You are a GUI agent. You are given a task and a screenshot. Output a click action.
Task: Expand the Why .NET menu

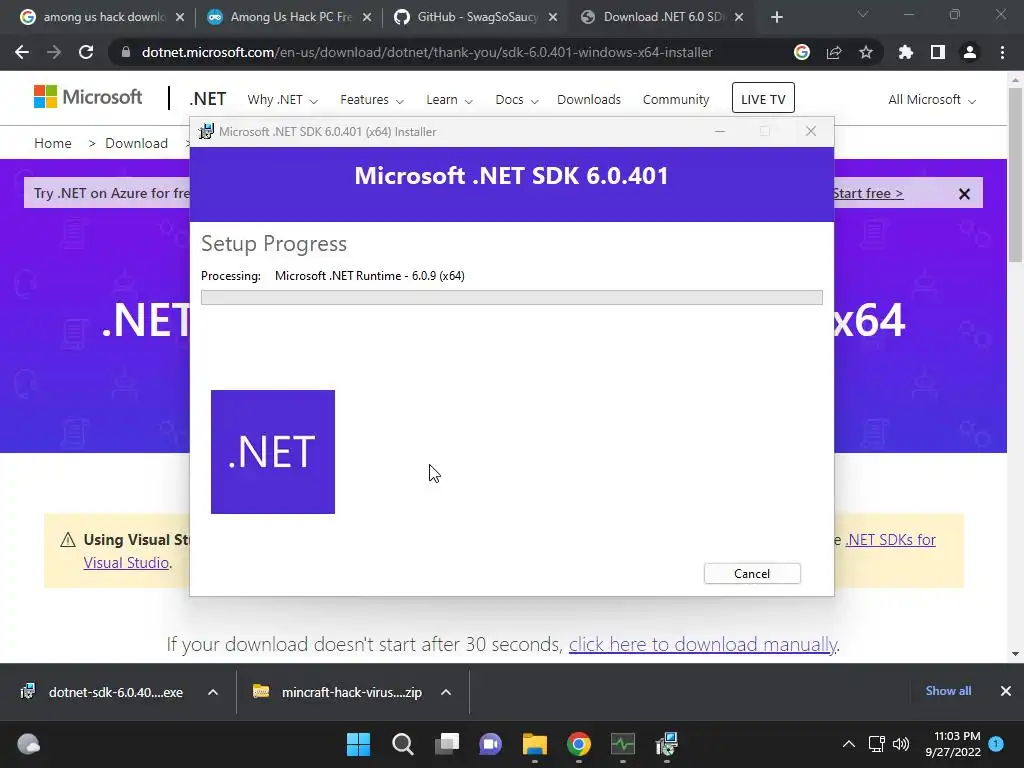(282, 100)
